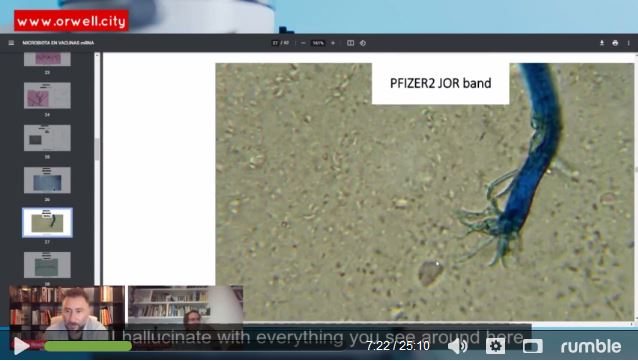
Task: Click the video timestamp 7:22 / 25:10
Action: [x=398, y=346]
